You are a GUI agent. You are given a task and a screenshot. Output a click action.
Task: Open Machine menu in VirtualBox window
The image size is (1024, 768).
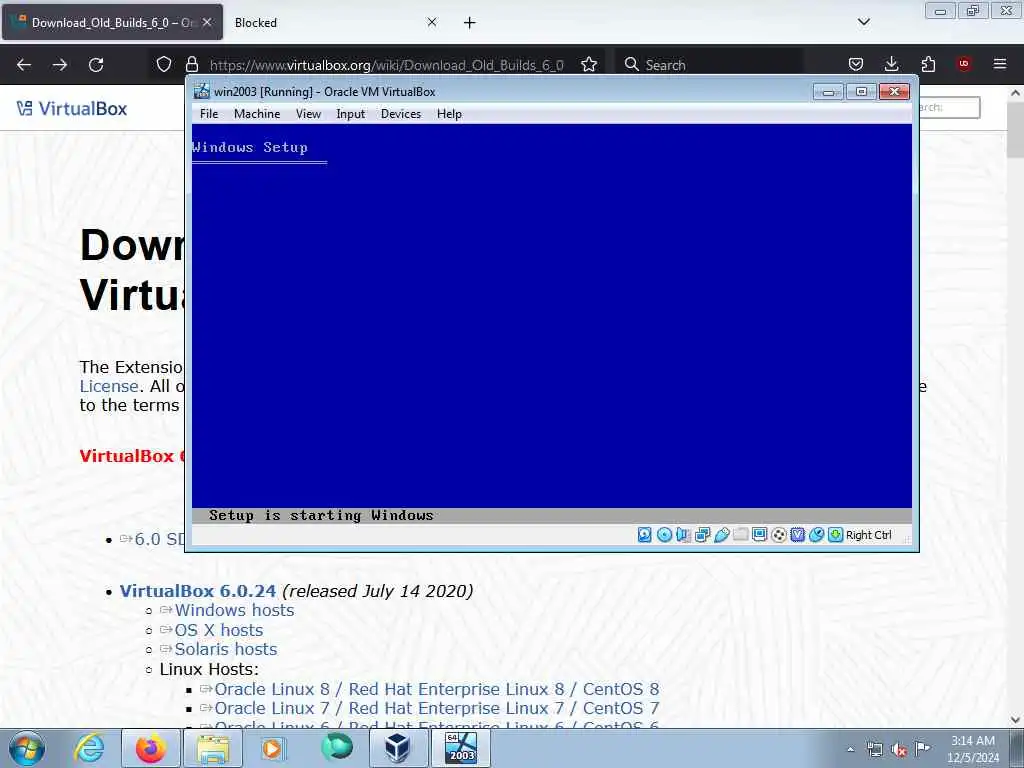[257, 114]
